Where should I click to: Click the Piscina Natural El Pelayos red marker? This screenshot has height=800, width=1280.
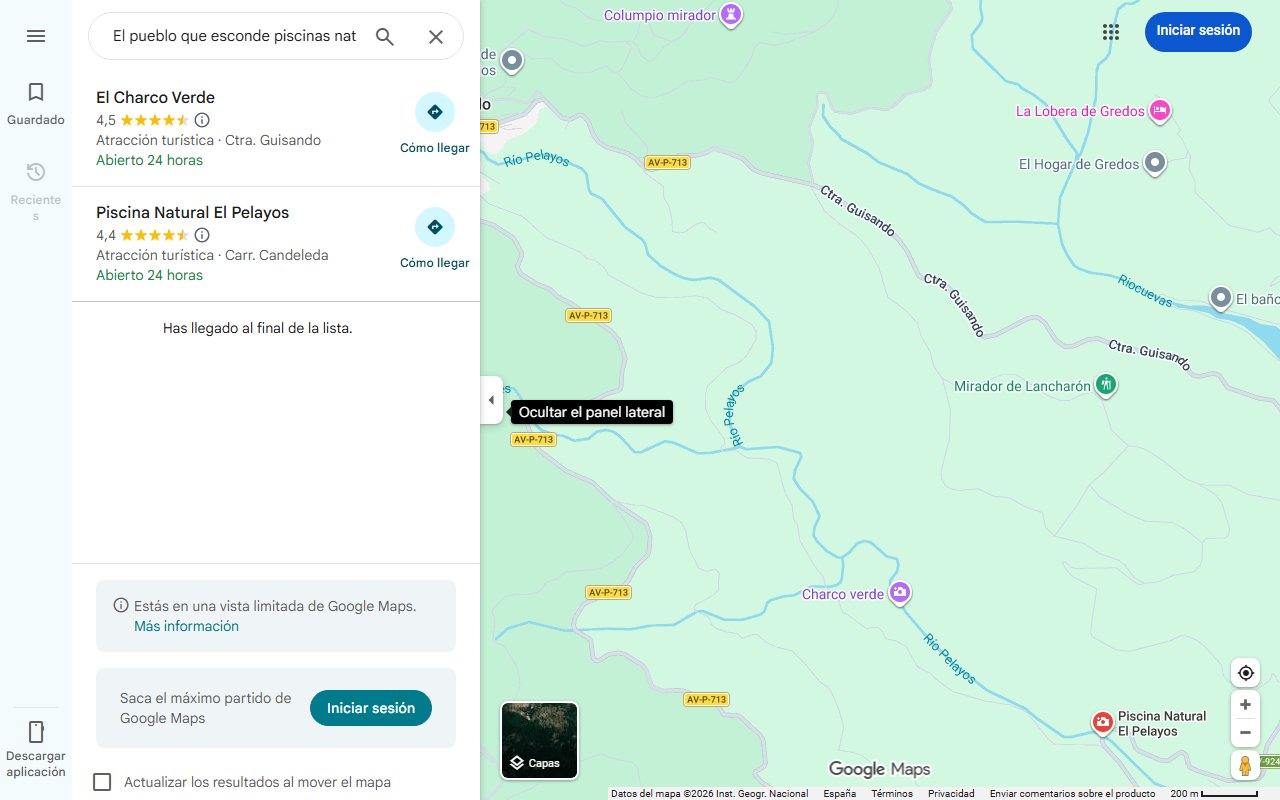pyautogui.click(x=1102, y=722)
